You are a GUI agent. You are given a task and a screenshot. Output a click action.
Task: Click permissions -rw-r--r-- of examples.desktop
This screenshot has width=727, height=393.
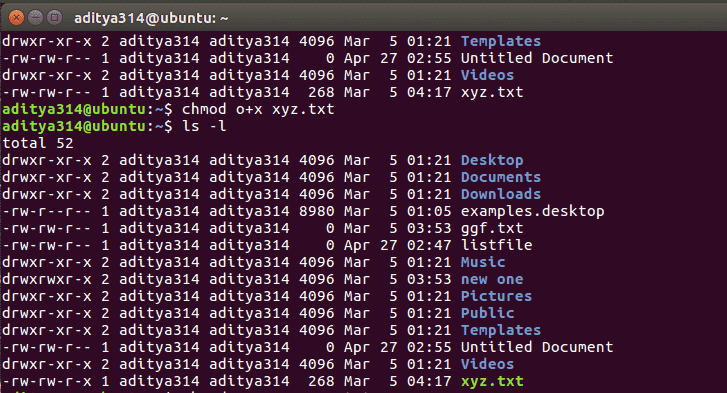[46, 211]
